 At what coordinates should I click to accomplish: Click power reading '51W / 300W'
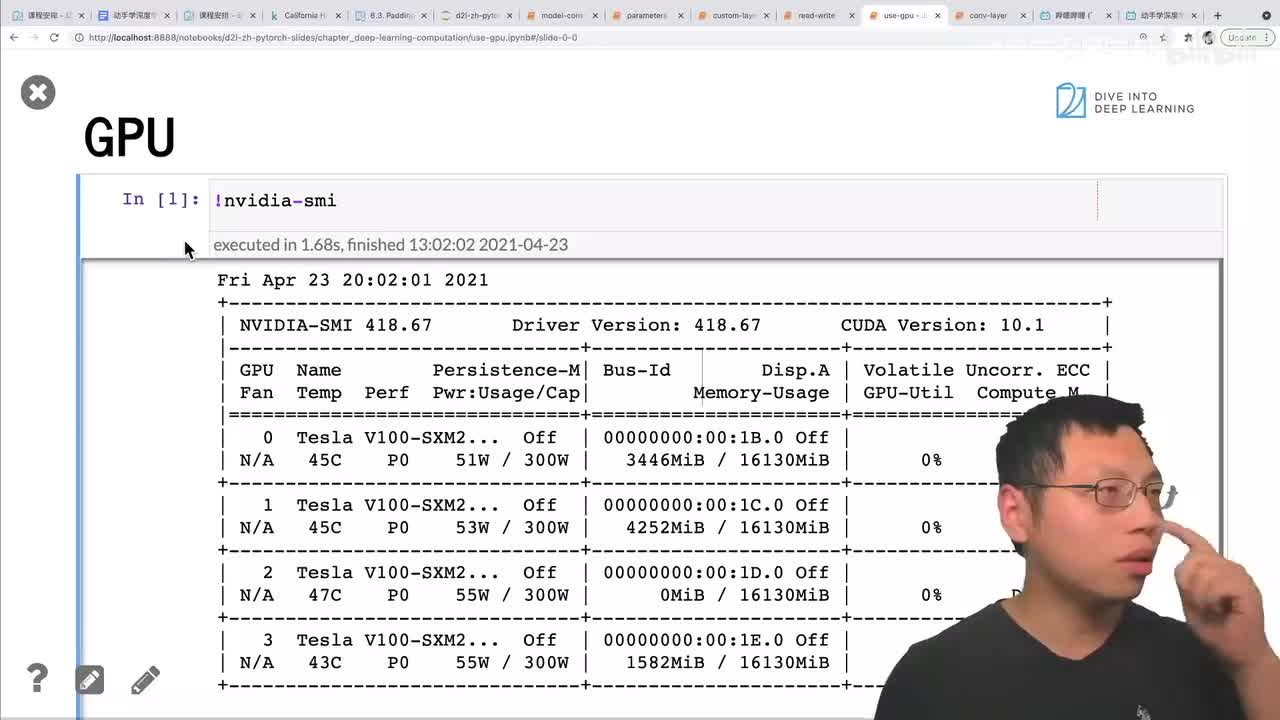coord(512,460)
